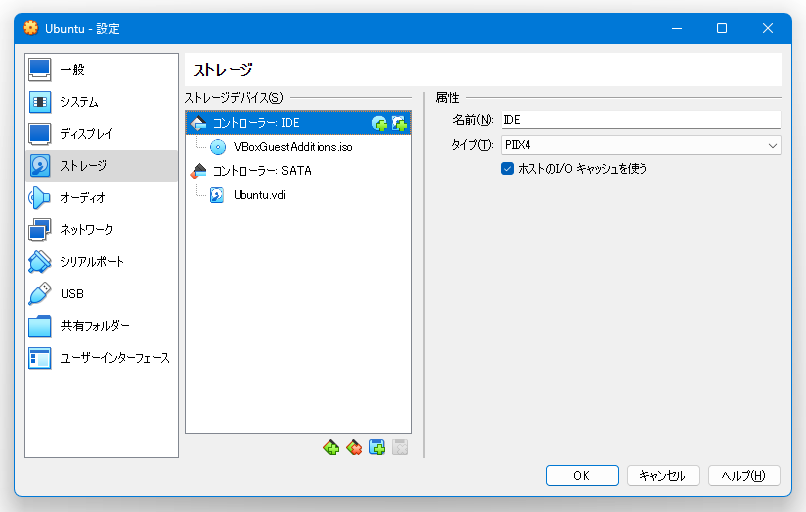Click the OK button
Viewport: 806px width, 512px height.
click(x=582, y=476)
